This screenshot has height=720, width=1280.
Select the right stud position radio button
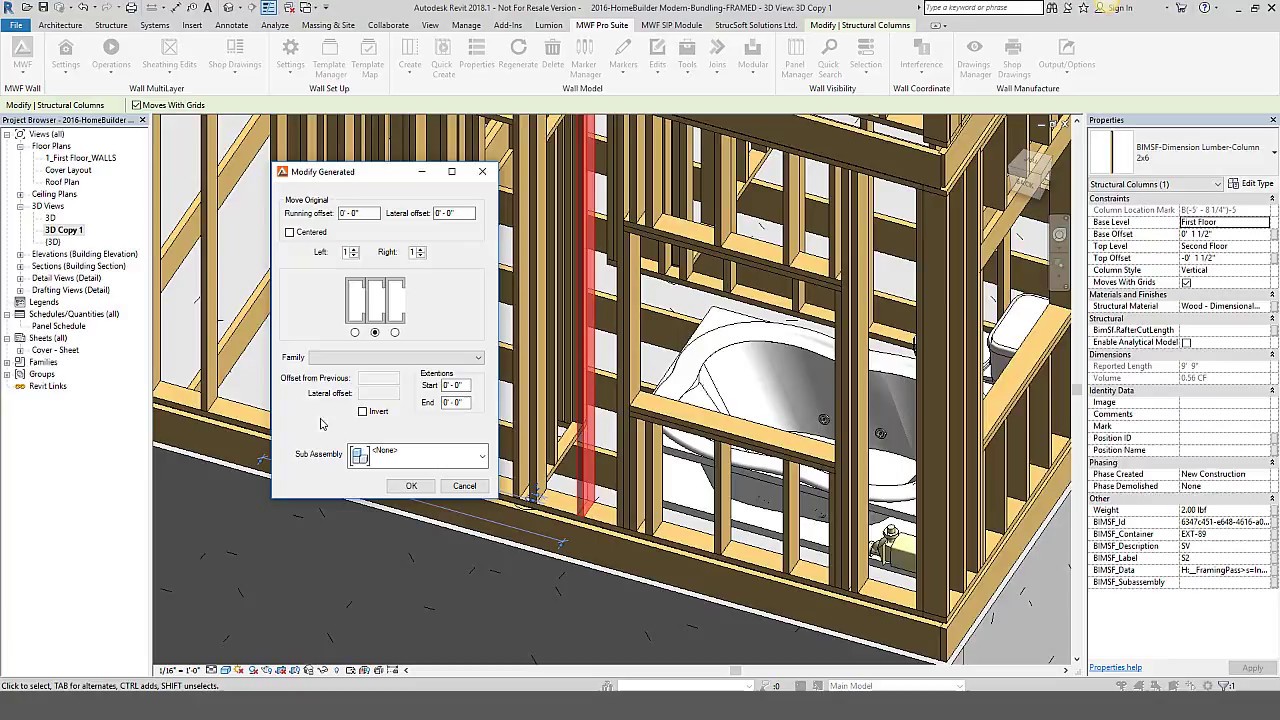pyautogui.click(x=395, y=332)
